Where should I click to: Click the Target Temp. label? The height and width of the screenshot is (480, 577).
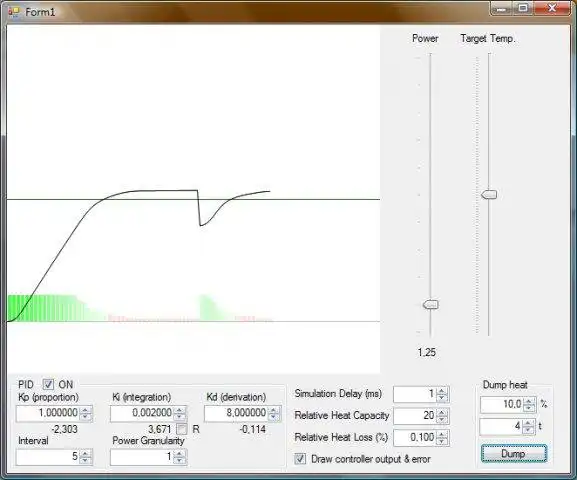[488, 38]
